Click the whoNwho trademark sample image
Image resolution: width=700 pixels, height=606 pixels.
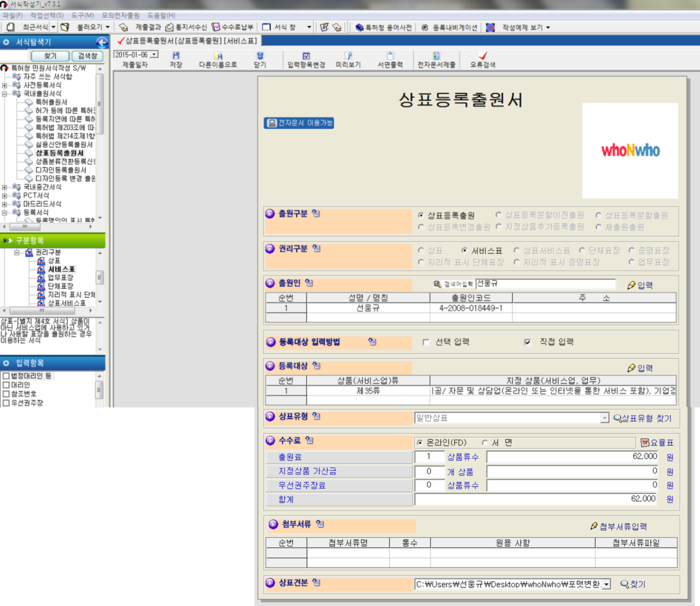(629, 149)
